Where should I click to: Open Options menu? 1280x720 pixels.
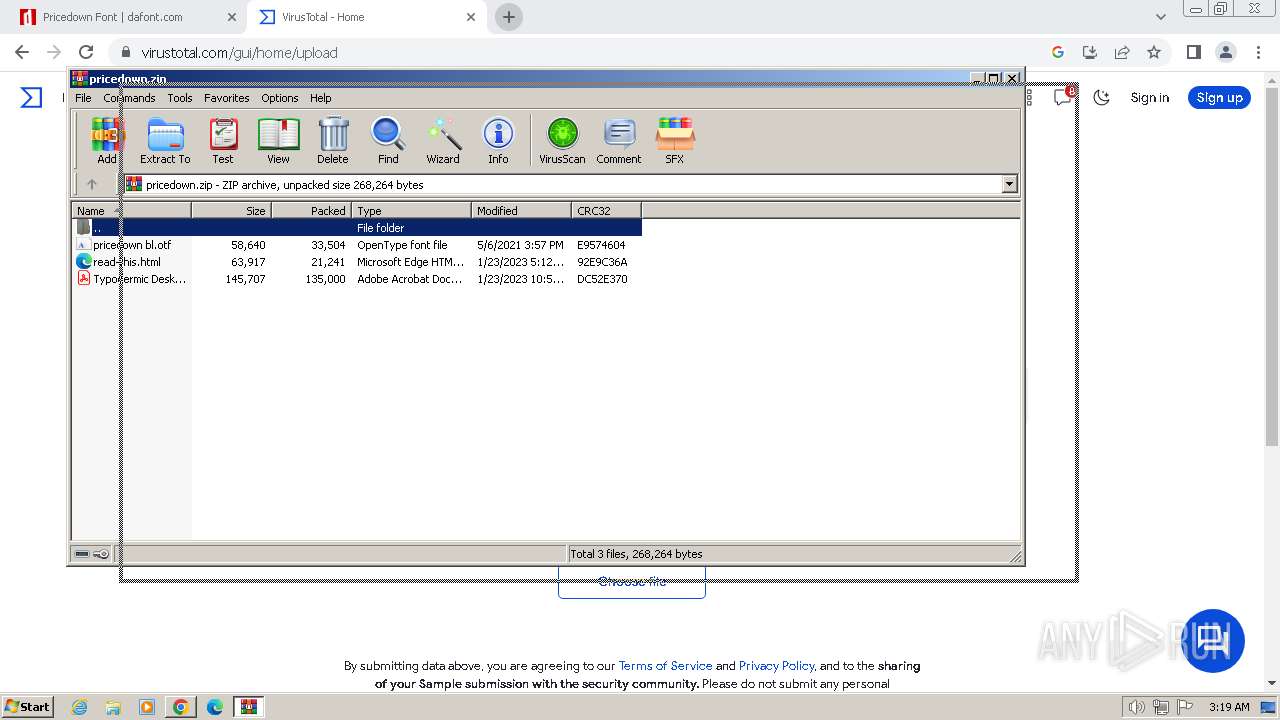[280, 98]
